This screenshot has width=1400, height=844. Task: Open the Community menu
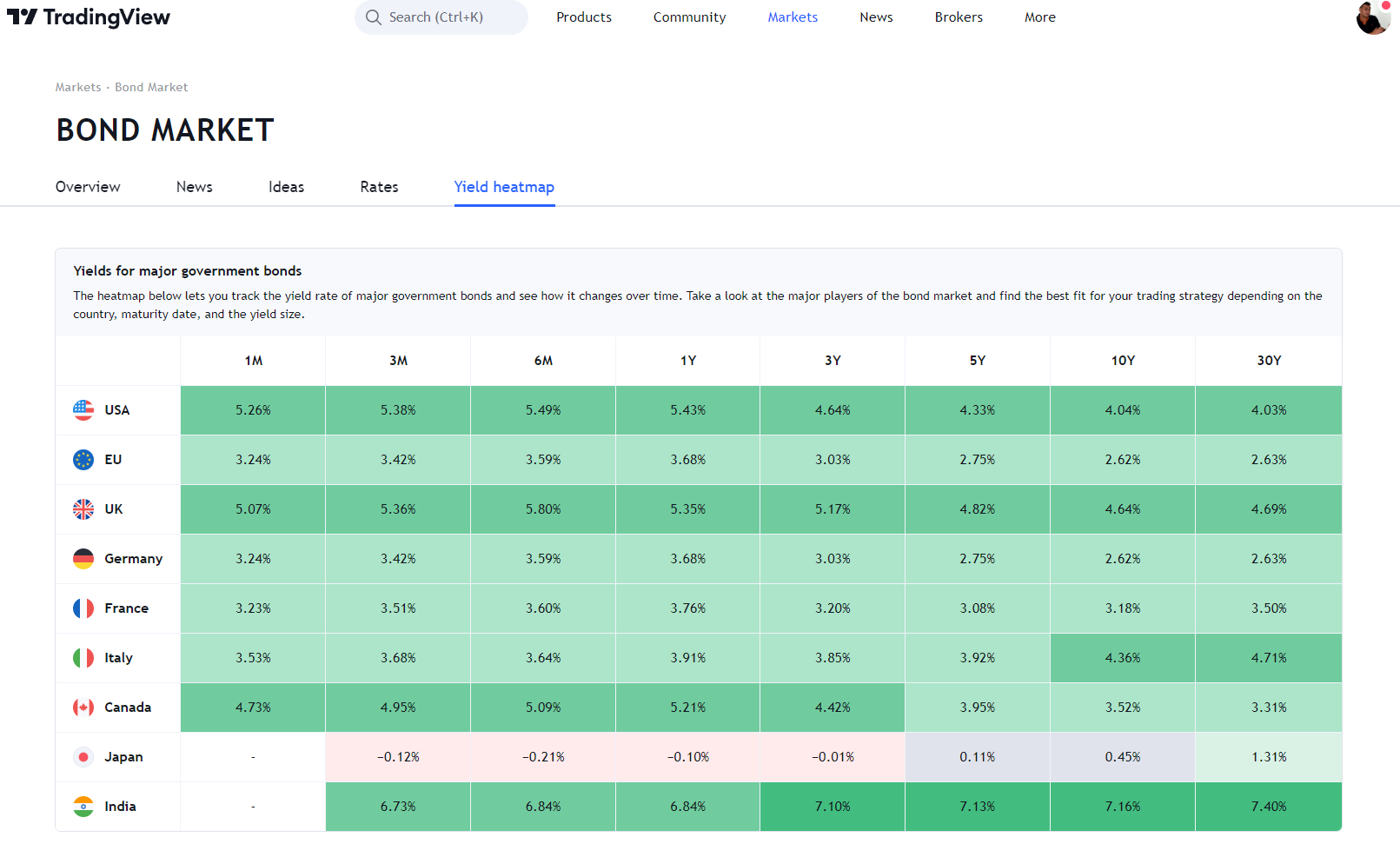click(x=689, y=17)
